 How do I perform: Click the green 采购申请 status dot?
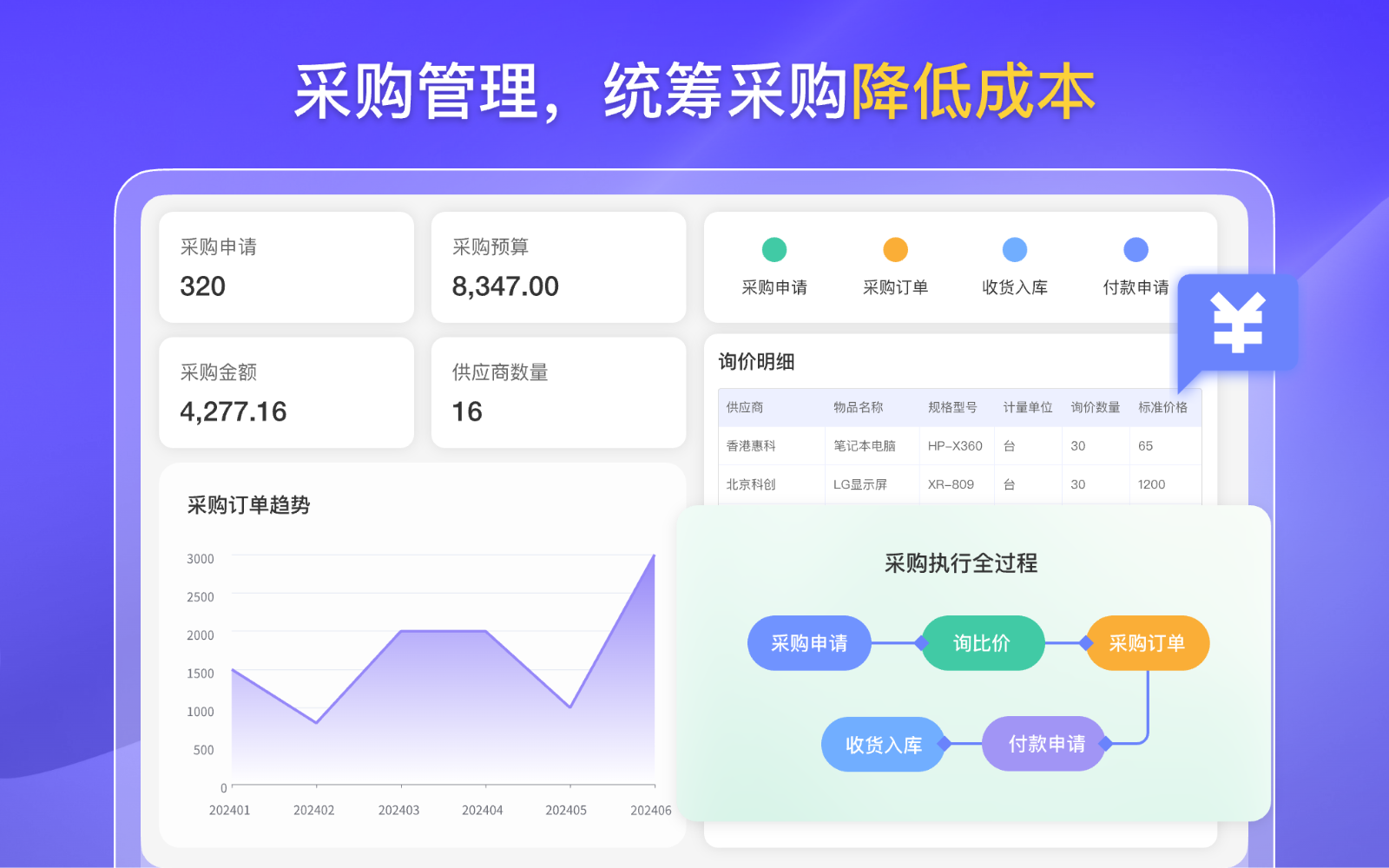773,250
